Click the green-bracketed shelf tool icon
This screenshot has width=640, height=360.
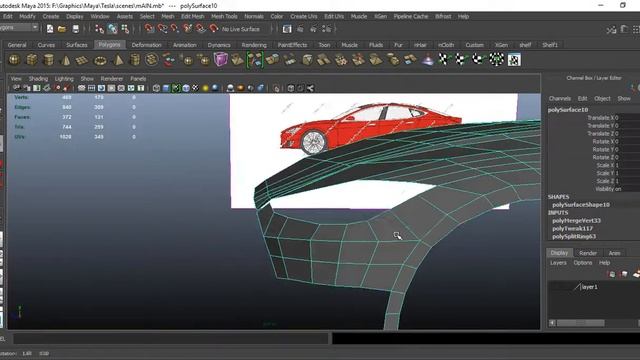255,60
